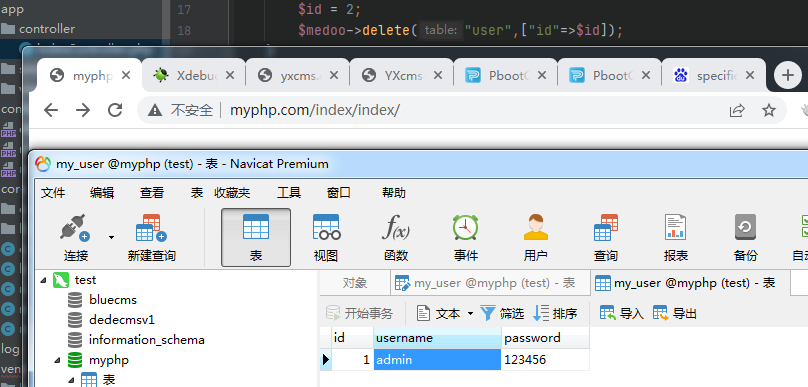This screenshot has width=808, height=387.
Task: Click the address bar URL myphp.com/index/index/
Action: [315, 110]
